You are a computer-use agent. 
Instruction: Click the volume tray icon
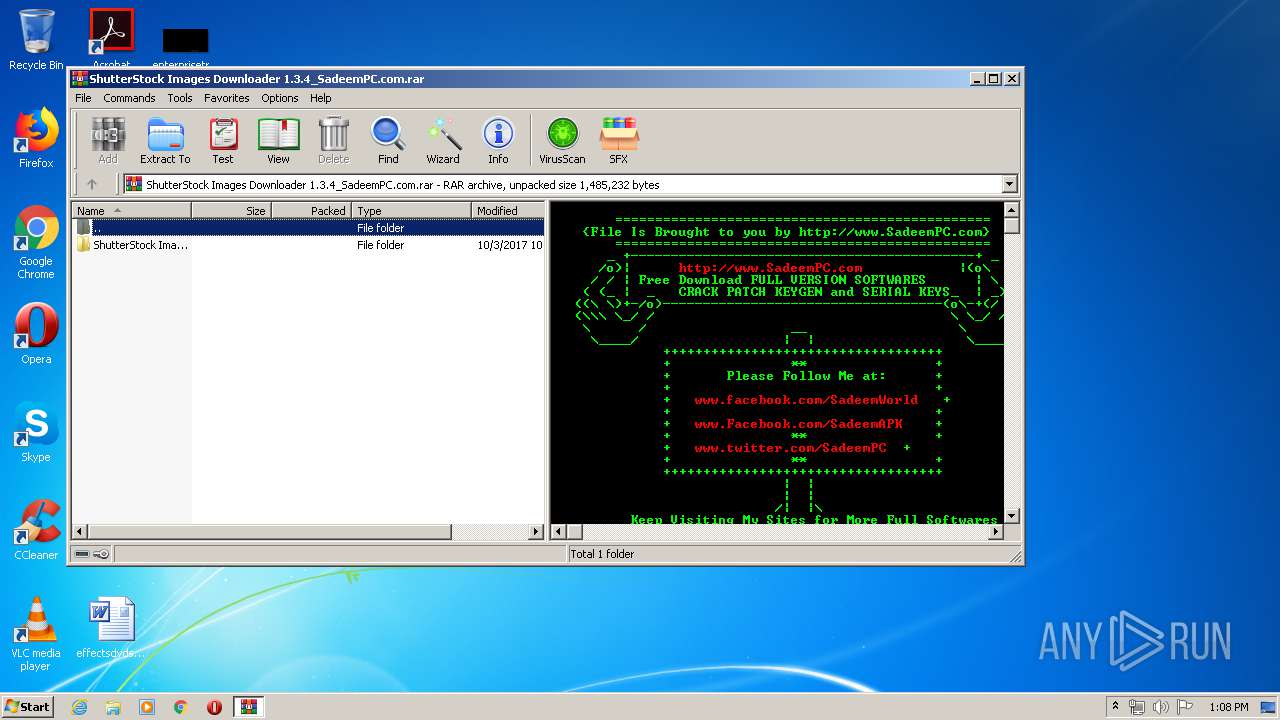coord(1159,707)
